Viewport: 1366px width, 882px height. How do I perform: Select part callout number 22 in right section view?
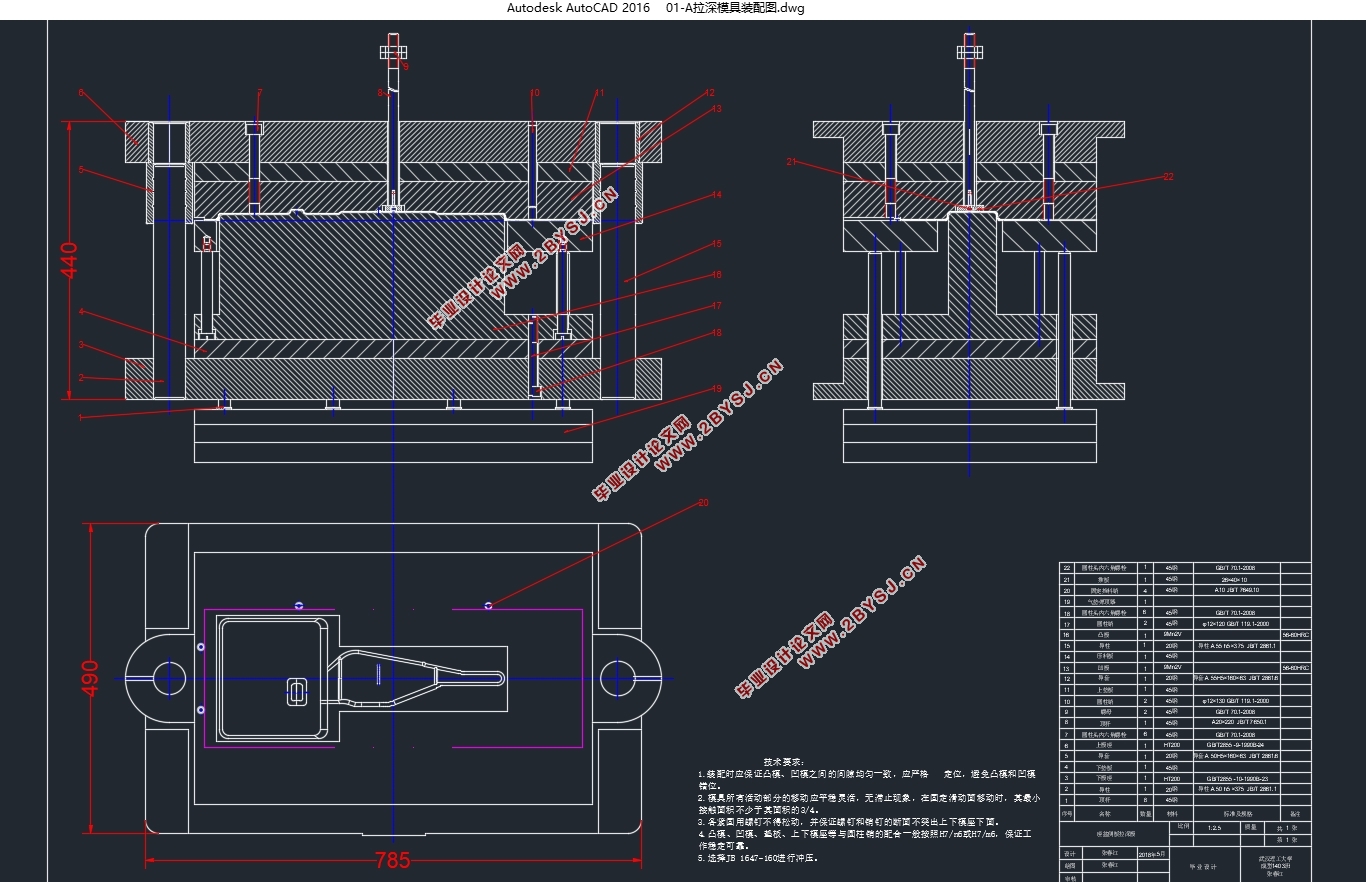coord(1168,176)
